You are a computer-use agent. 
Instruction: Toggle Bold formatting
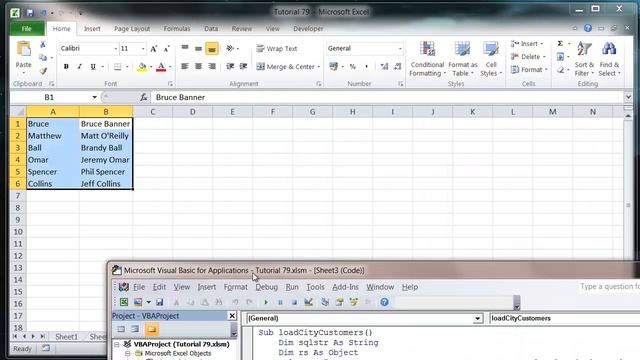click(x=66, y=67)
